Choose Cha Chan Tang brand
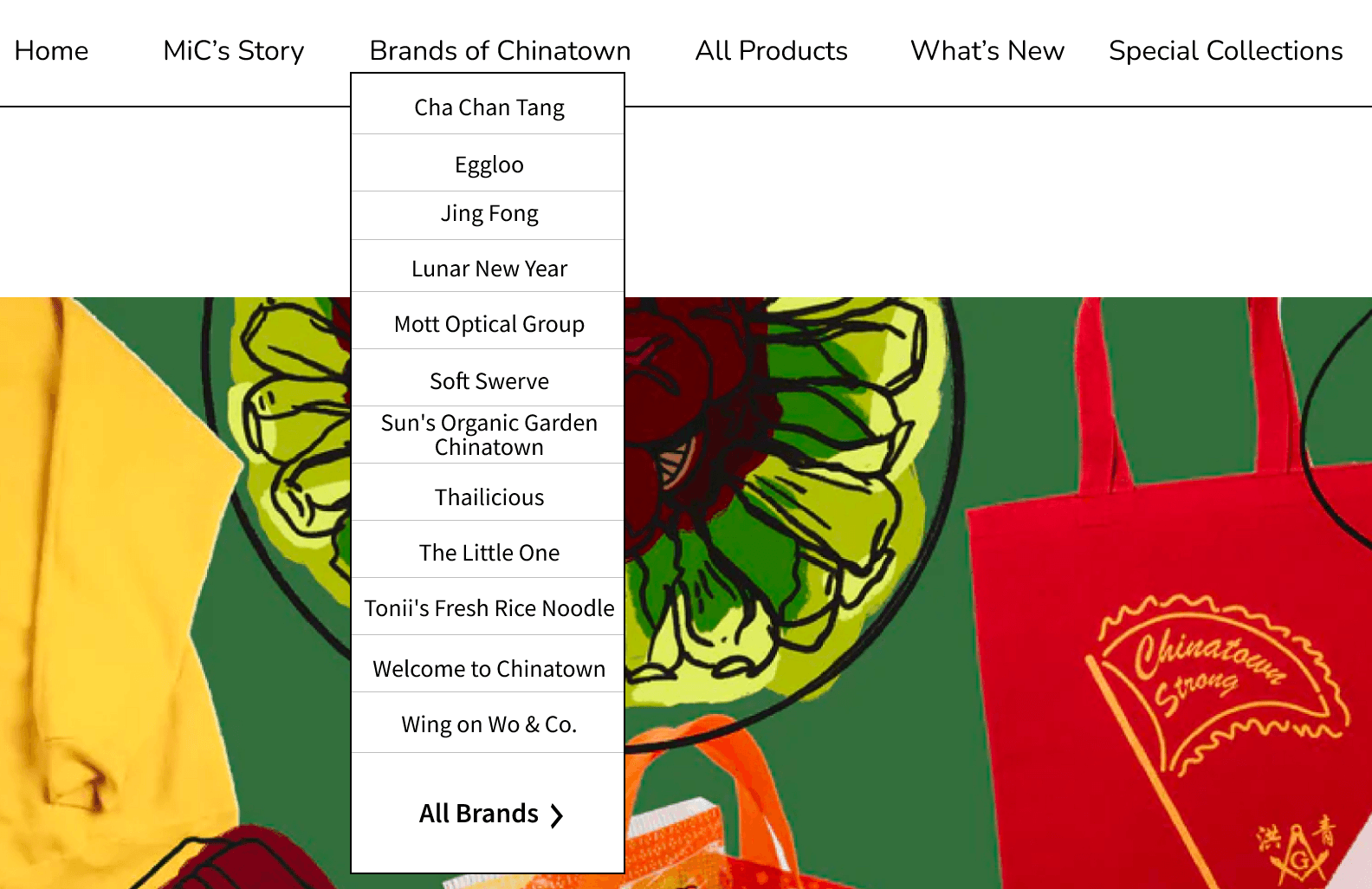 [x=489, y=108]
